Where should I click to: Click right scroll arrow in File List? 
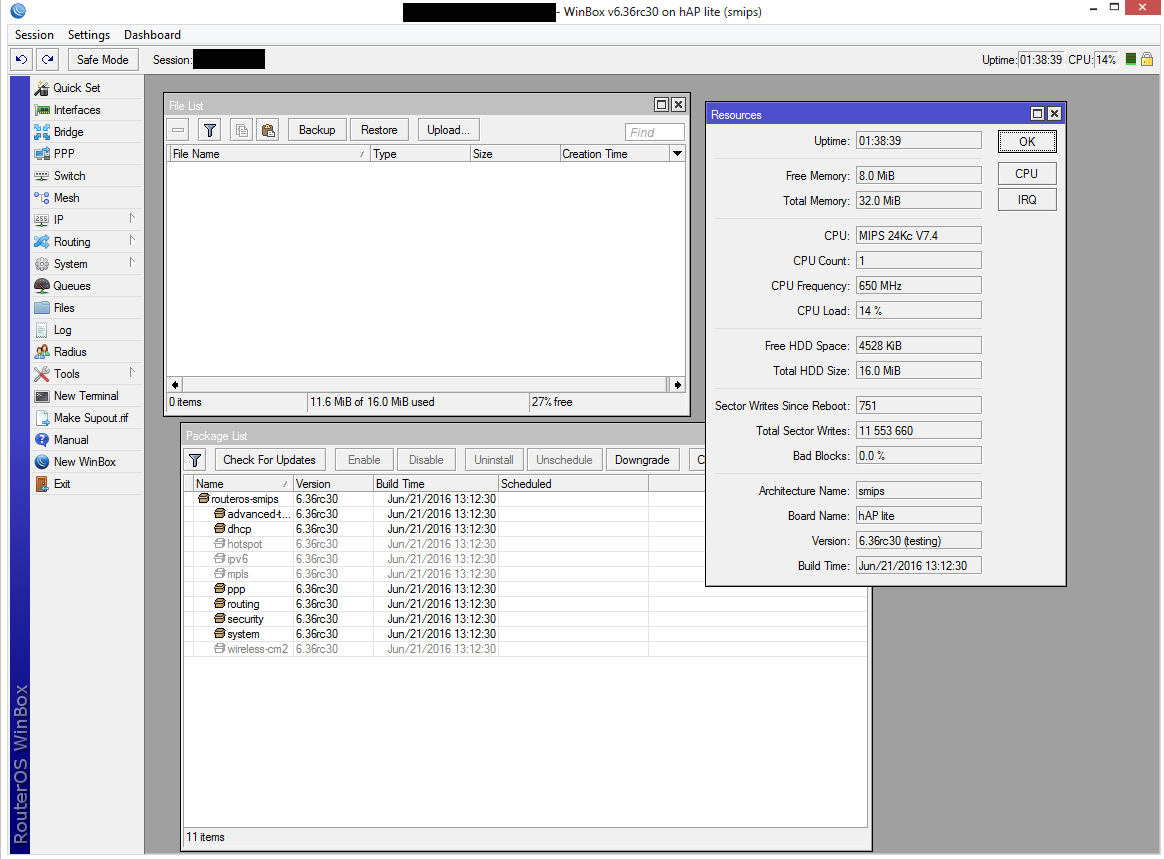tap(677, 385)
